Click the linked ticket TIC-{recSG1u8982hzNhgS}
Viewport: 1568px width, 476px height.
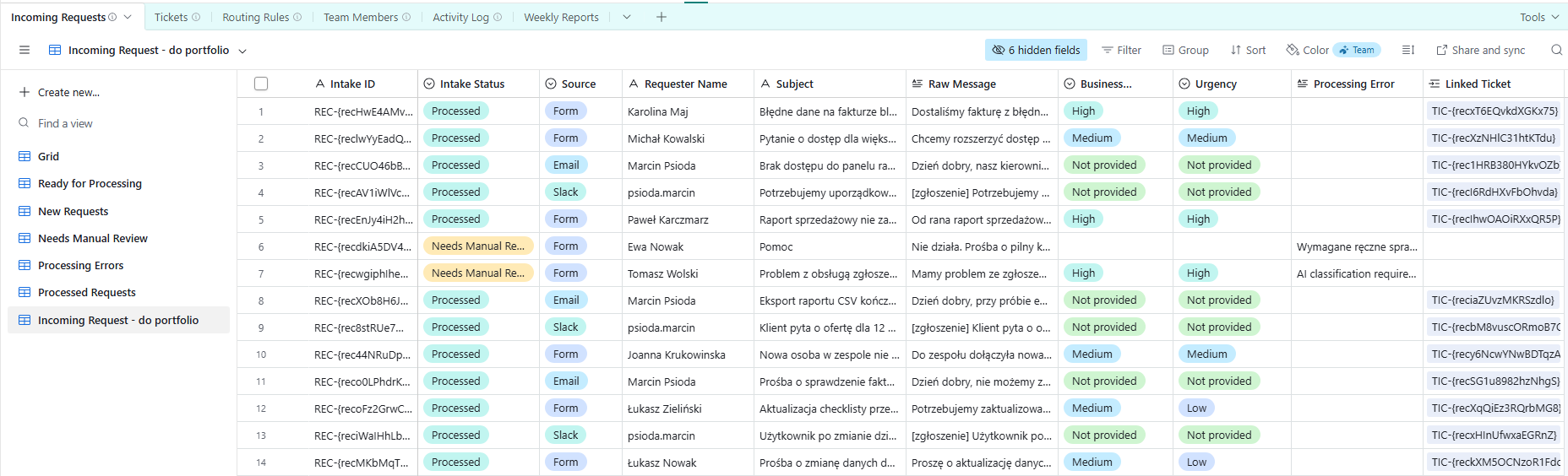1494,381
